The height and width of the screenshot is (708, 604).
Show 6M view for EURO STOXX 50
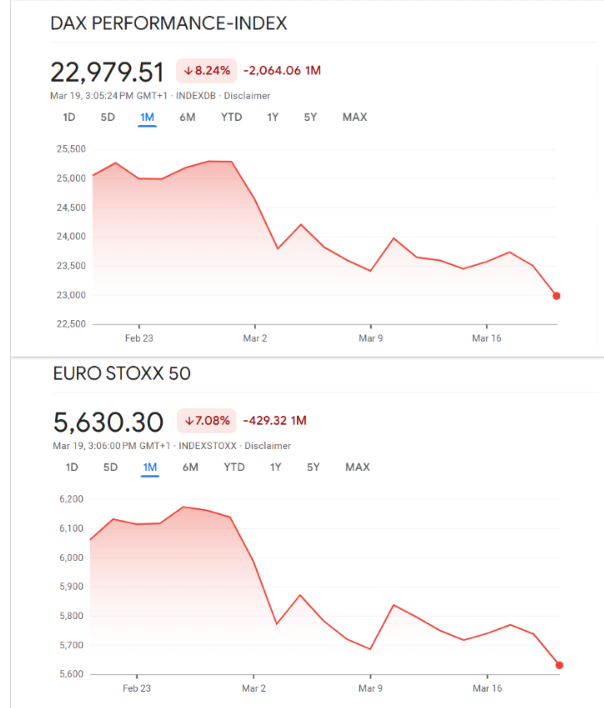pyautogui.click(x=190, y=467)
